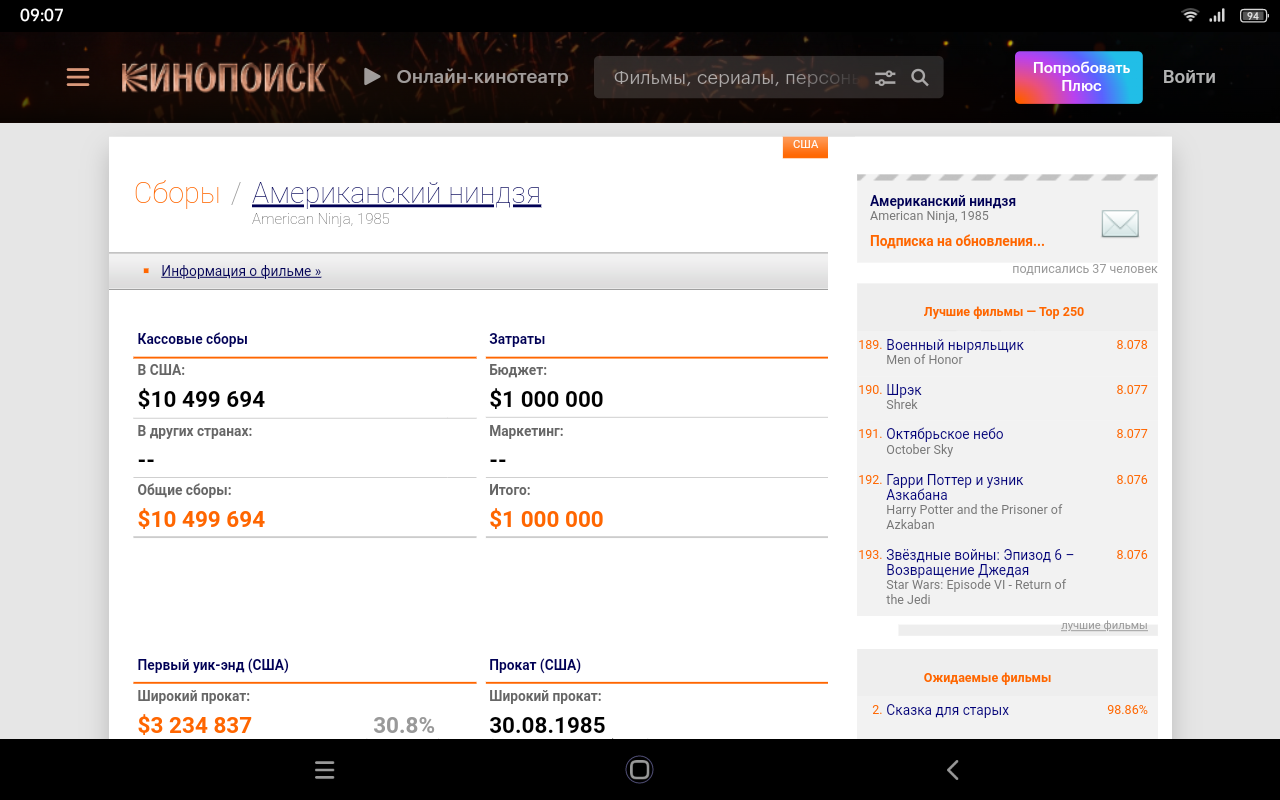
Task: Click the США orange tab label
Action: click(805, 146)
